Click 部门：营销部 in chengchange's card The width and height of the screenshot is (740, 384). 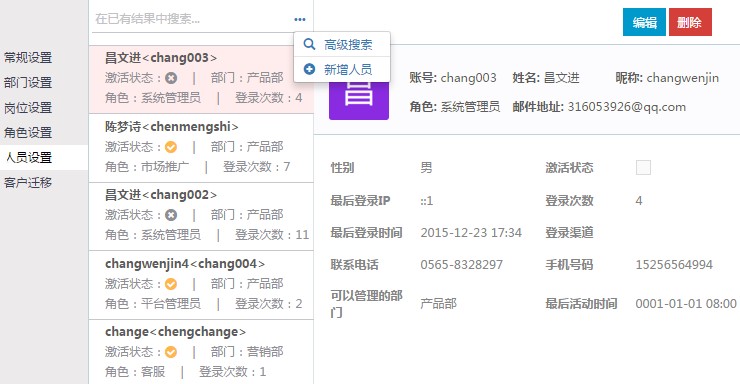(x=247, y=352)
